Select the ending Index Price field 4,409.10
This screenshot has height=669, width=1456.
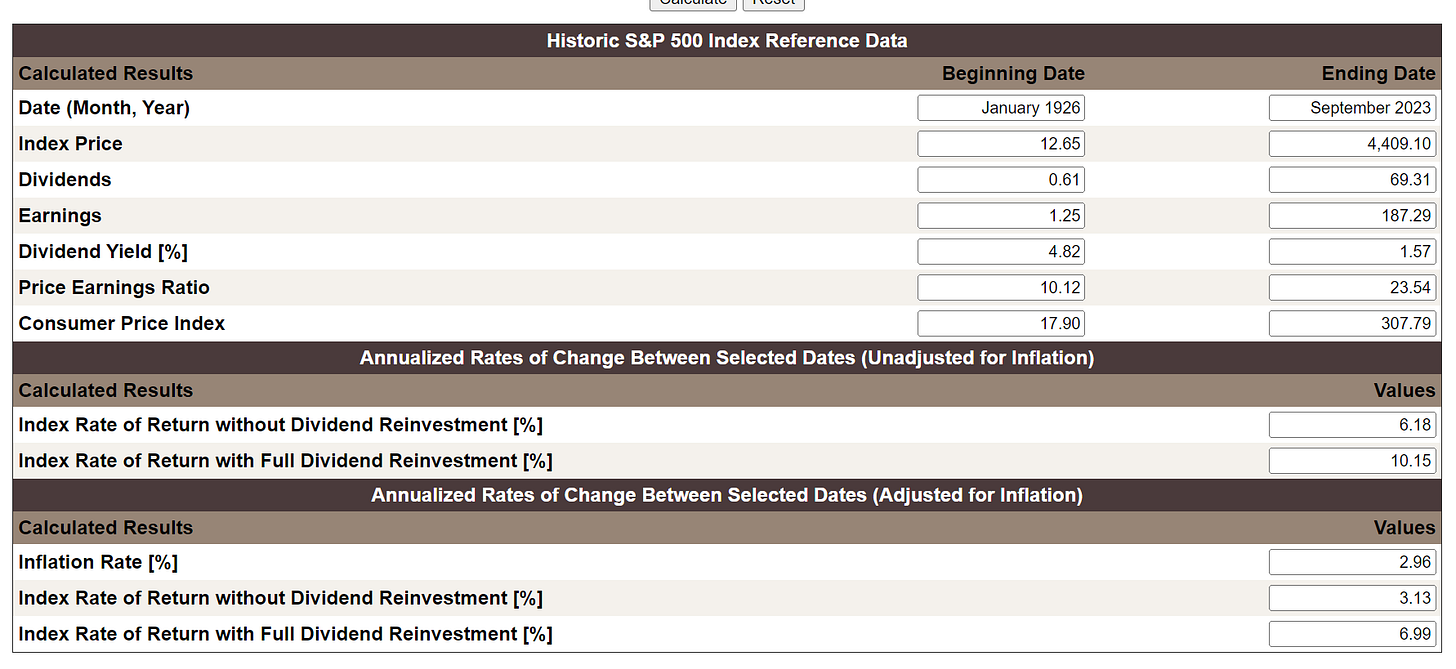[1353, 144]
